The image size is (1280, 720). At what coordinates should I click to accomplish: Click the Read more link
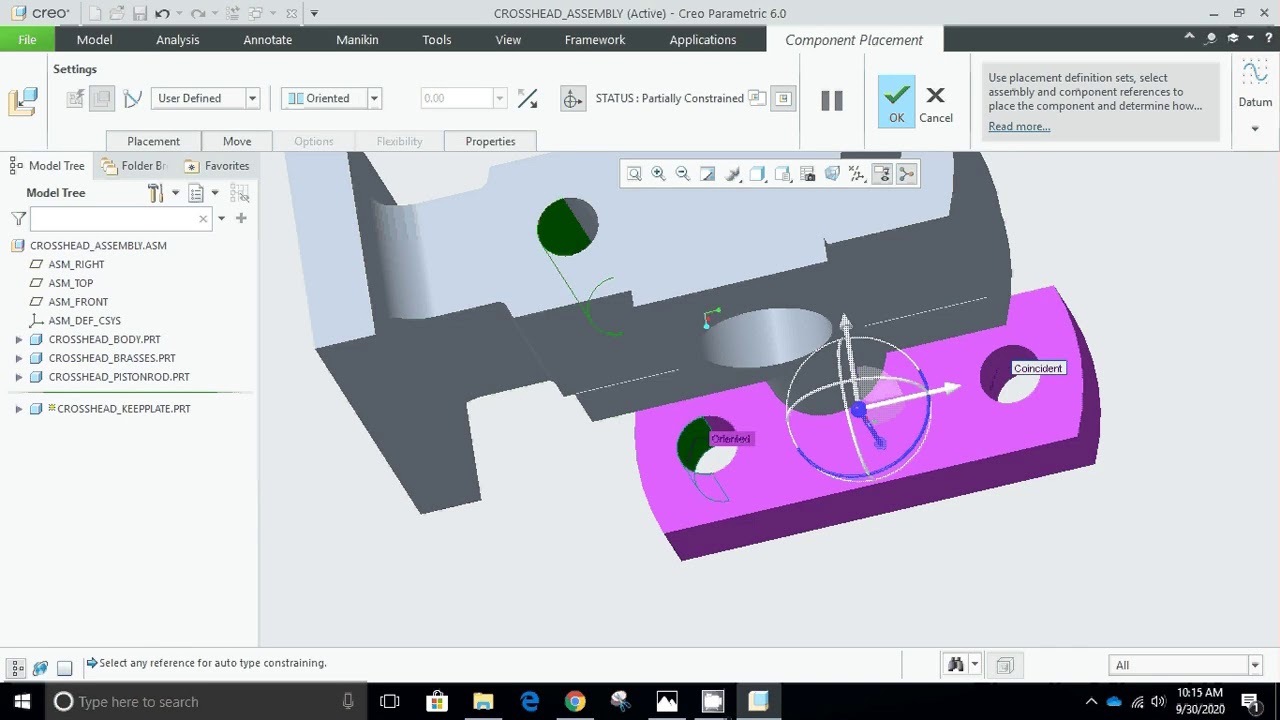pos(1019,126)
